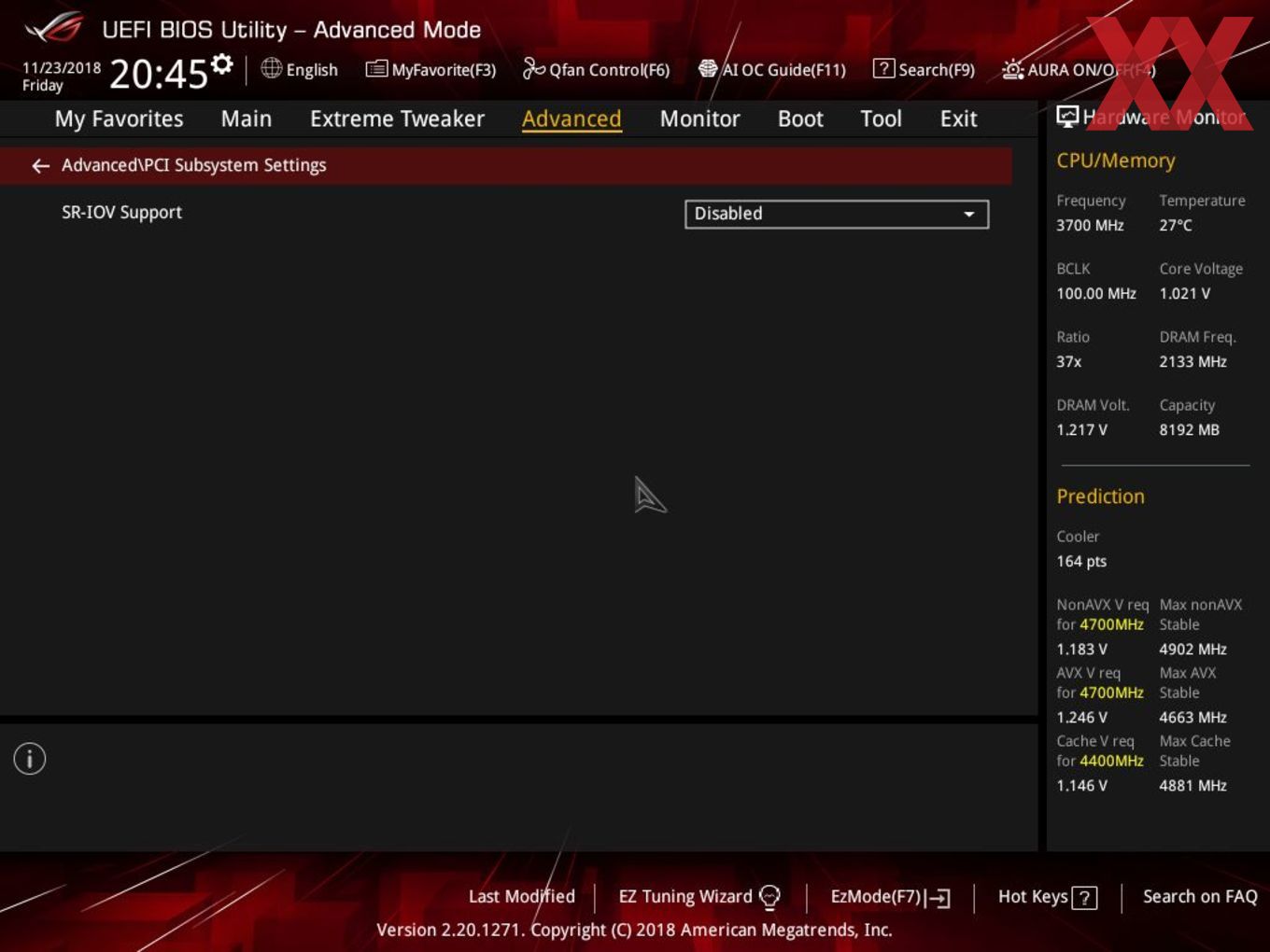The image size is (1270, 952).
Task: Switch to the Monitor tab
Action: [699, 119]
